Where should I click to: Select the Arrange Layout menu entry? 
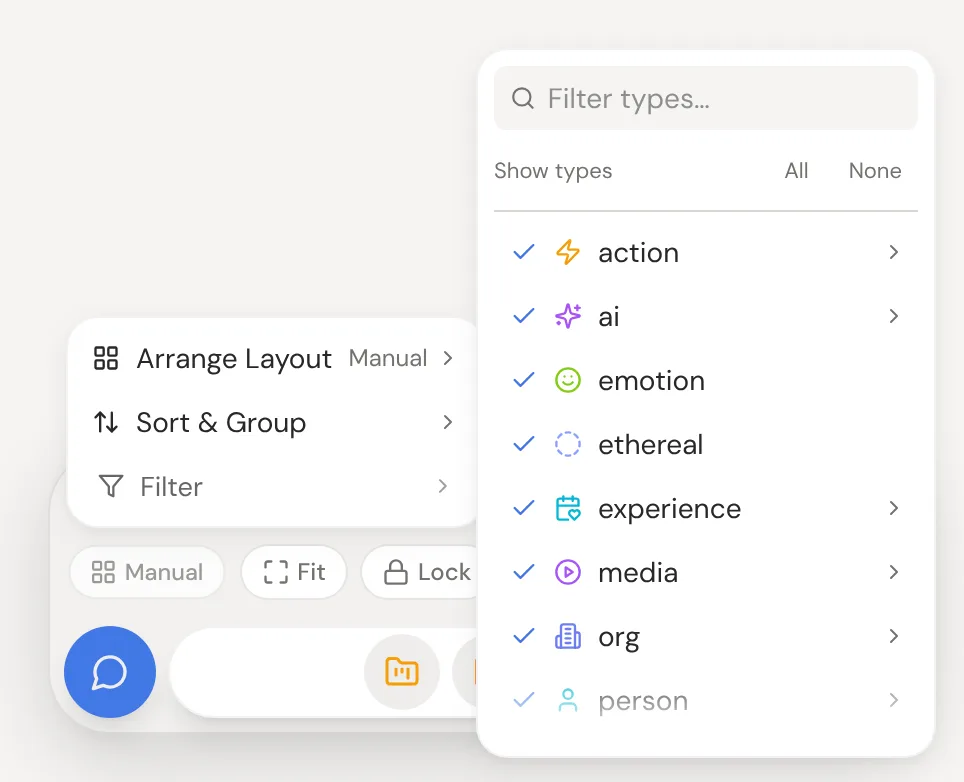click(x=273, y=358)
